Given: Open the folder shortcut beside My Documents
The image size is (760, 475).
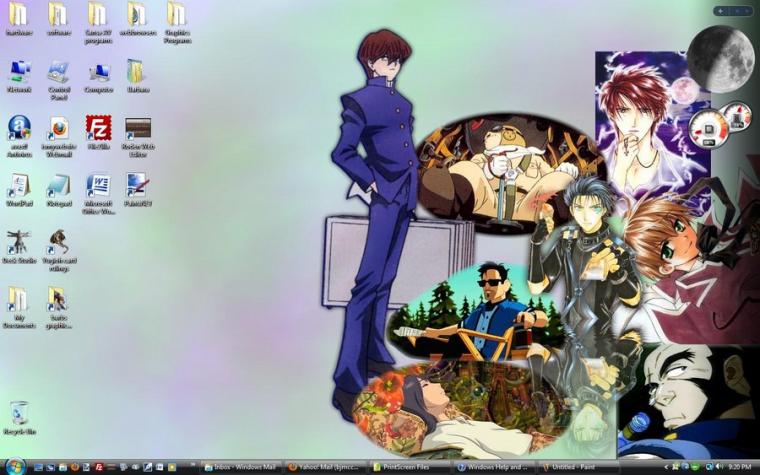Looking at the screenshot, I should click(x=59, y=308).
